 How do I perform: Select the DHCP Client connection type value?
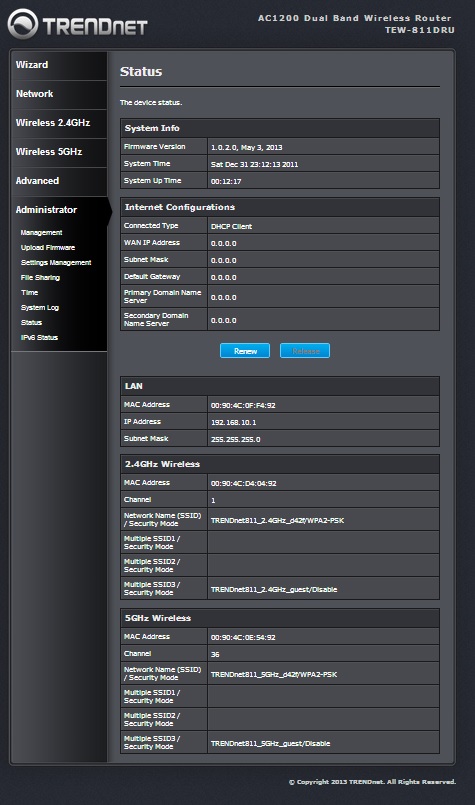pyautogui.click(x=231, y=226)
